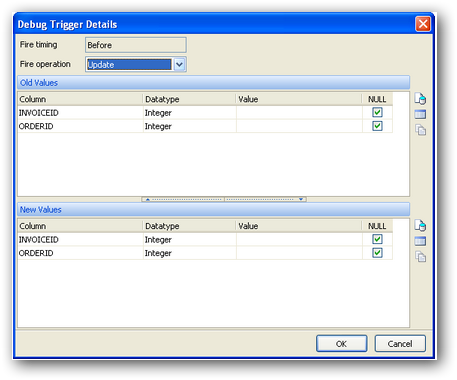Viewport: 457px width, 380px height.
Task: Uncheck NULL for INVOICEID in New Values
Action: (377, 239)
